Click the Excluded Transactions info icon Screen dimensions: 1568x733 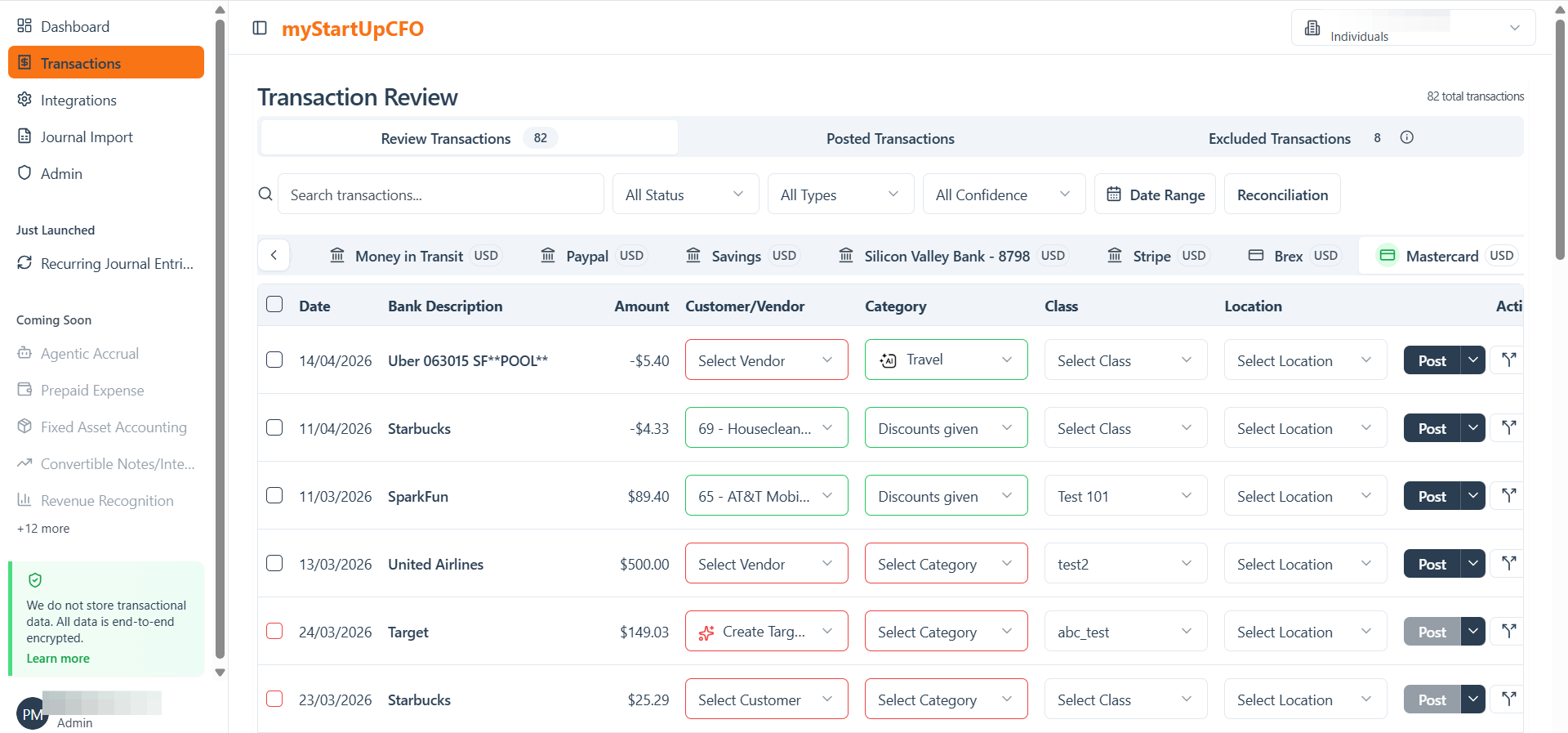(x=1406, y=137)
